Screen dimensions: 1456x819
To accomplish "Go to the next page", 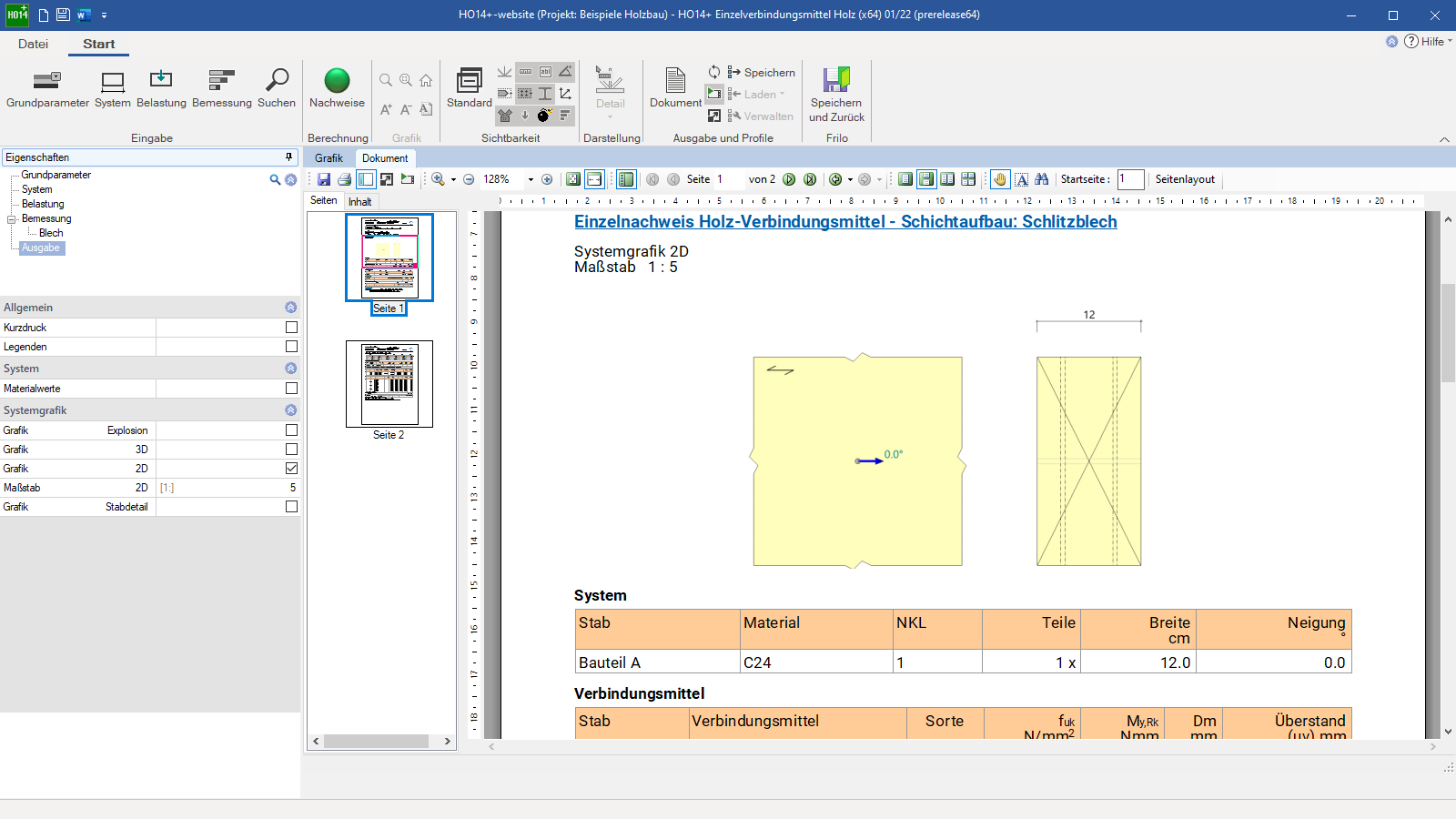I will coord(789,179).
